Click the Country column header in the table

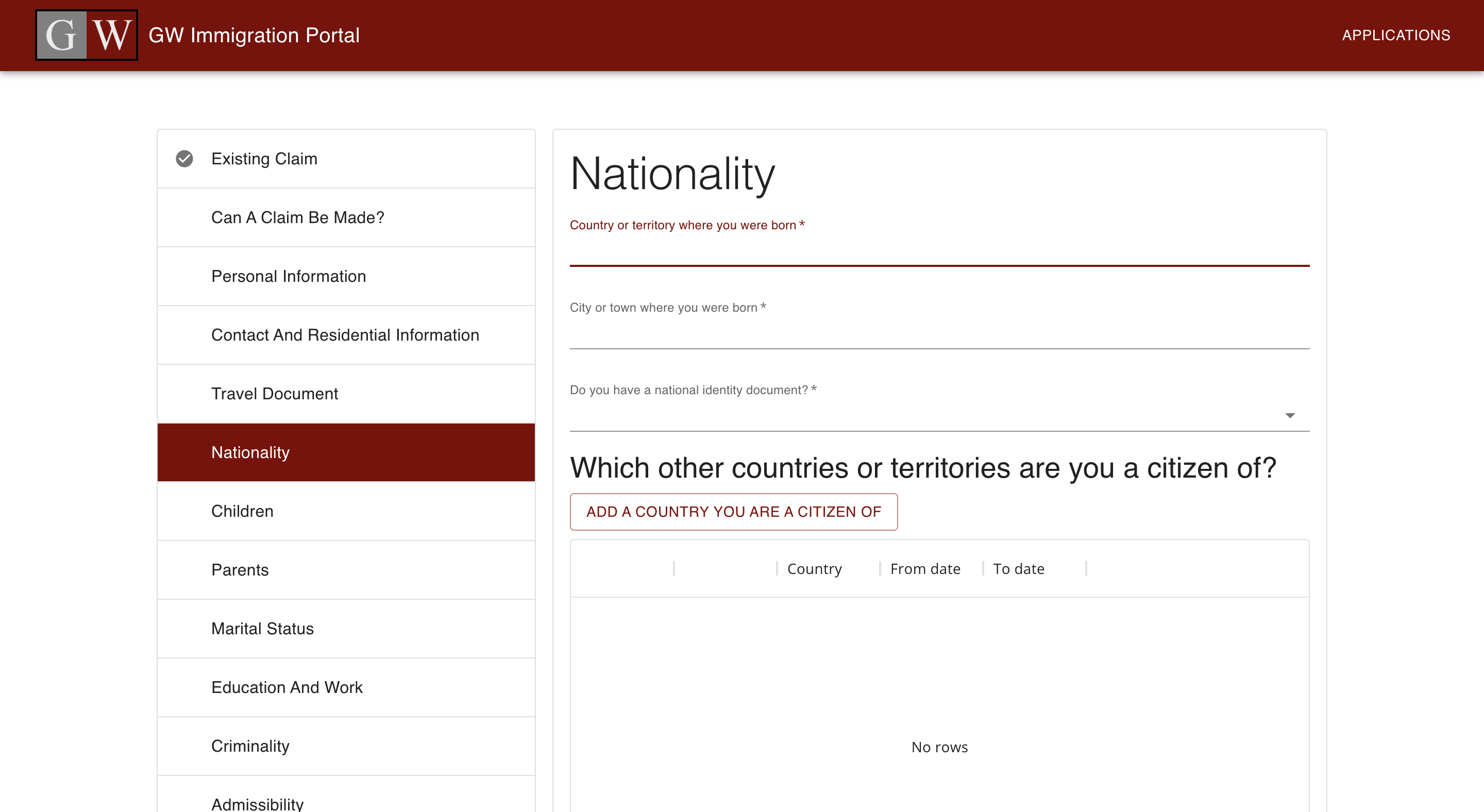click(814, 568)
